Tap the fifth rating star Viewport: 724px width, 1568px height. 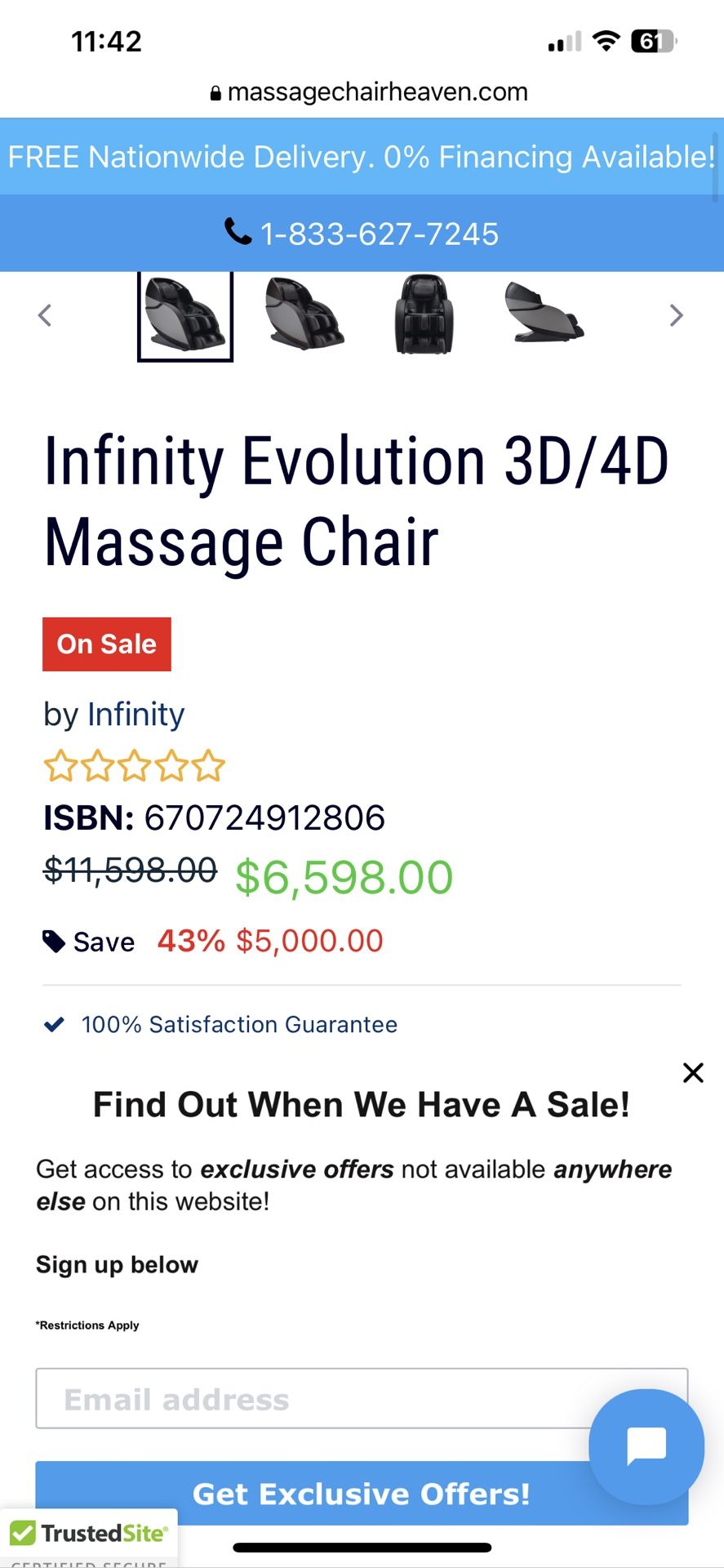click(207, 765)
